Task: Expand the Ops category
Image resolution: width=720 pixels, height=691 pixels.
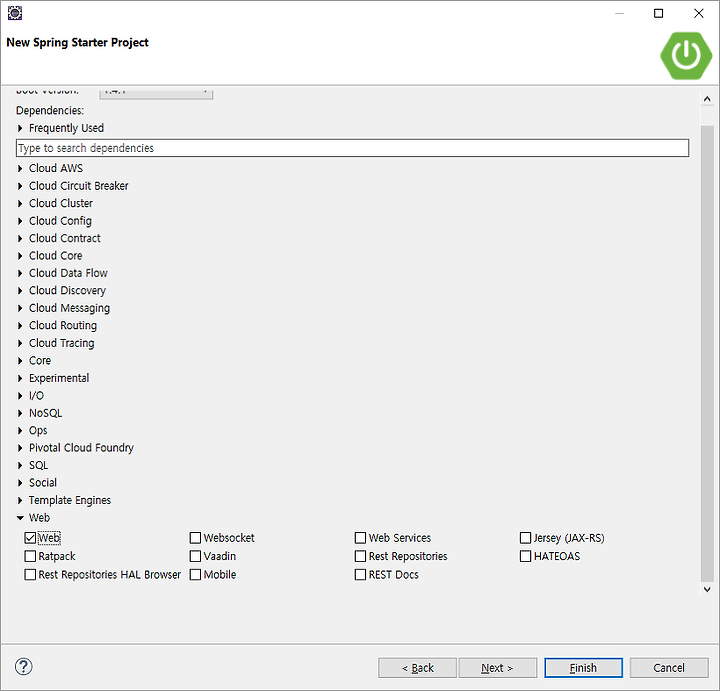Action: 20,431
